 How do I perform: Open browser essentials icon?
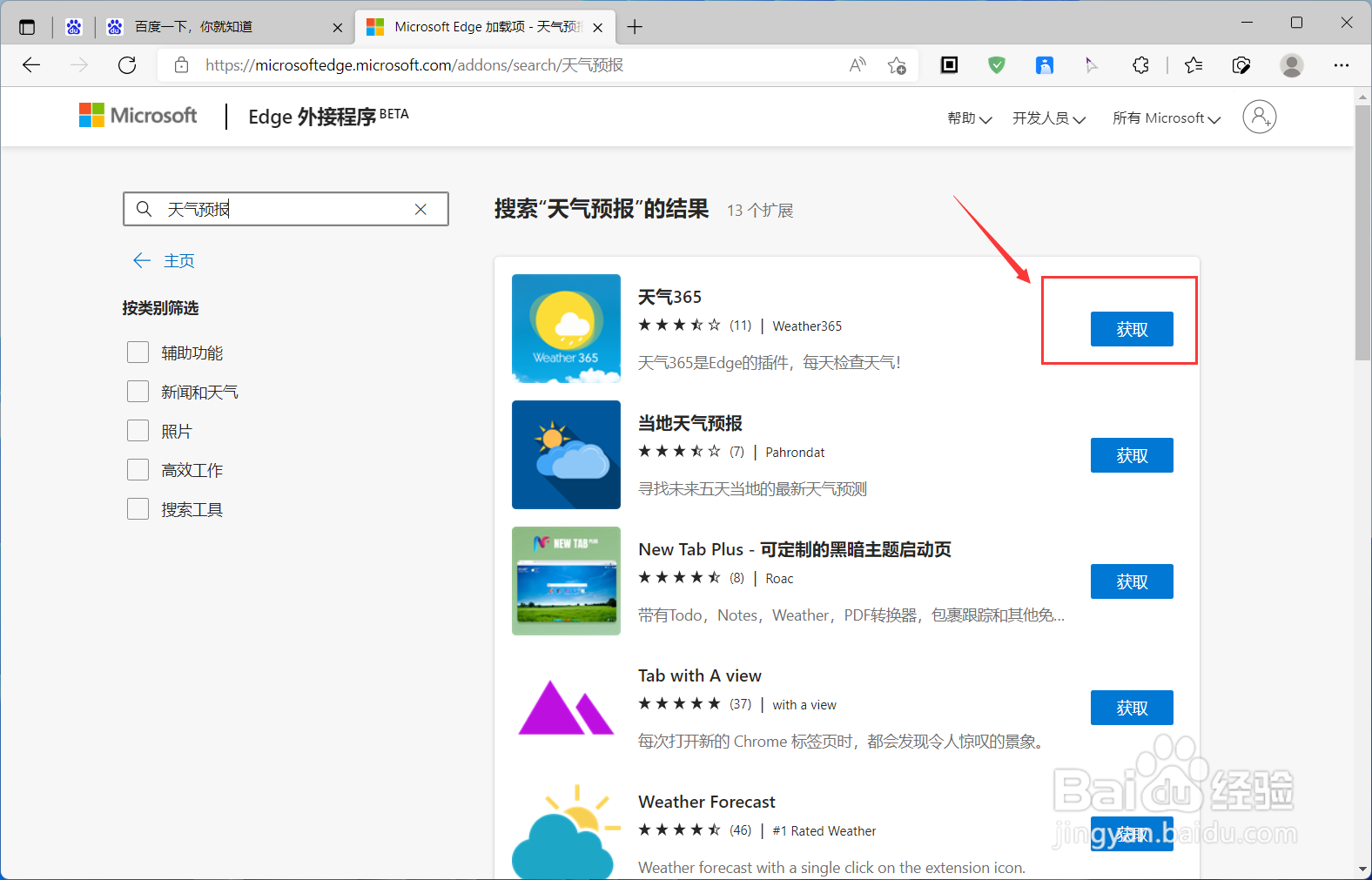coord(1241,65)
